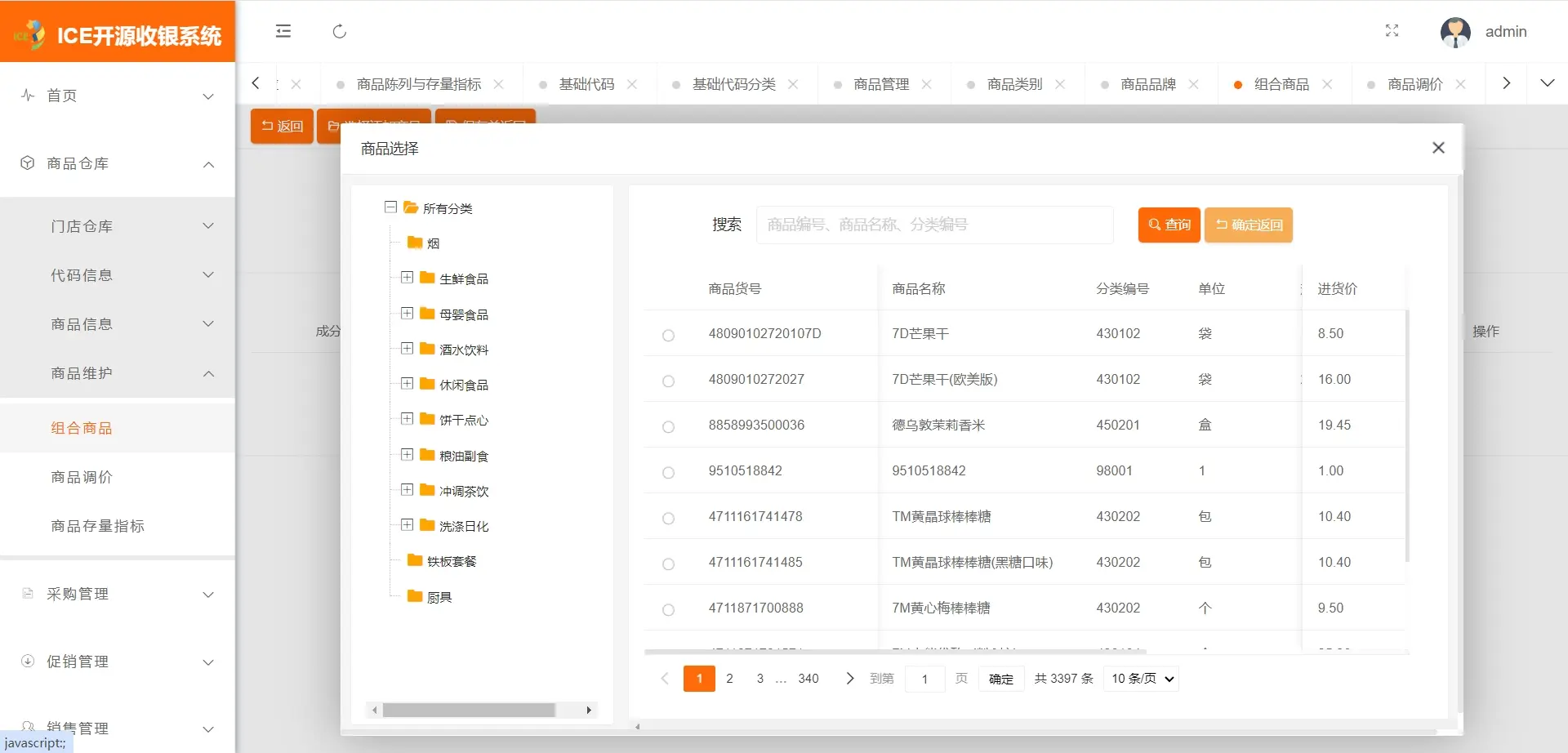
Task: Open the admin user avatar
Action: 1455,32
